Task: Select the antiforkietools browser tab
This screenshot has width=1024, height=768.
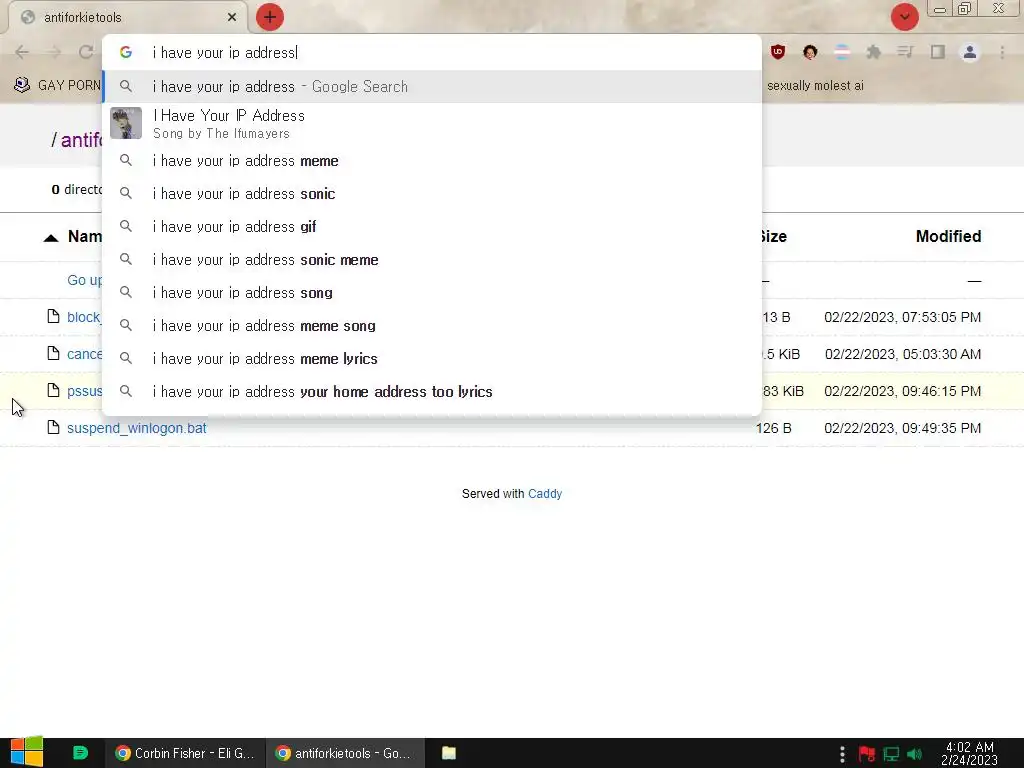Action: (x=128, y=17)
